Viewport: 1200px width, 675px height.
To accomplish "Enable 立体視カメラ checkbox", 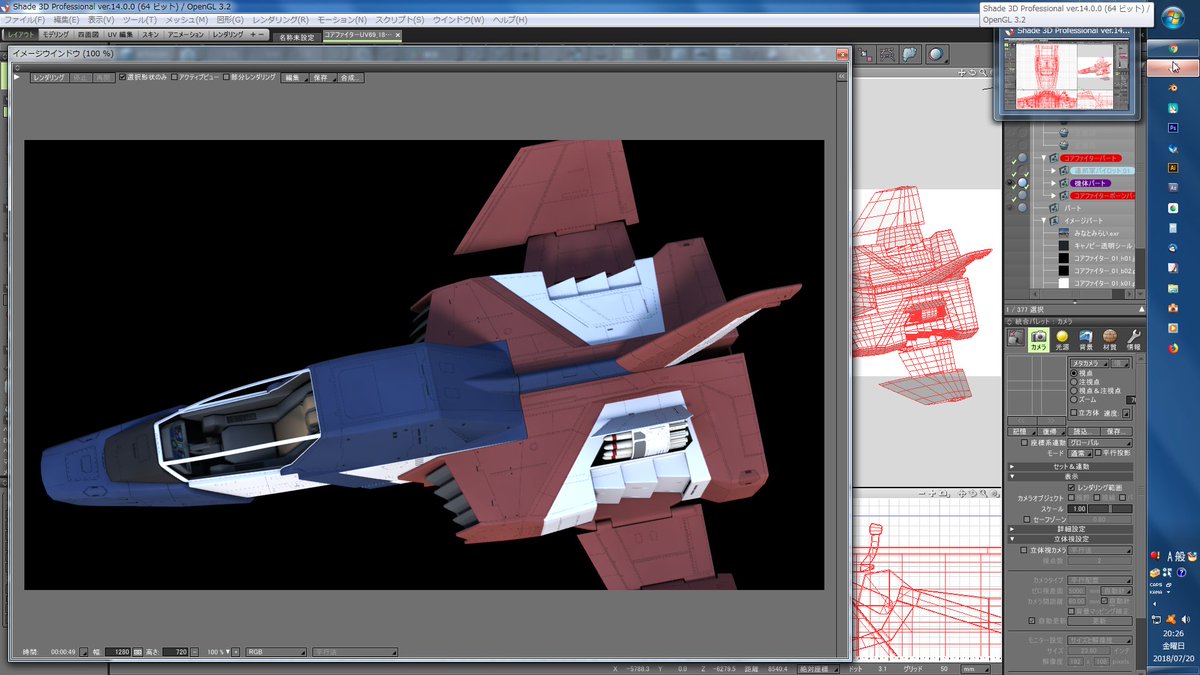I will pos(1023,549).
